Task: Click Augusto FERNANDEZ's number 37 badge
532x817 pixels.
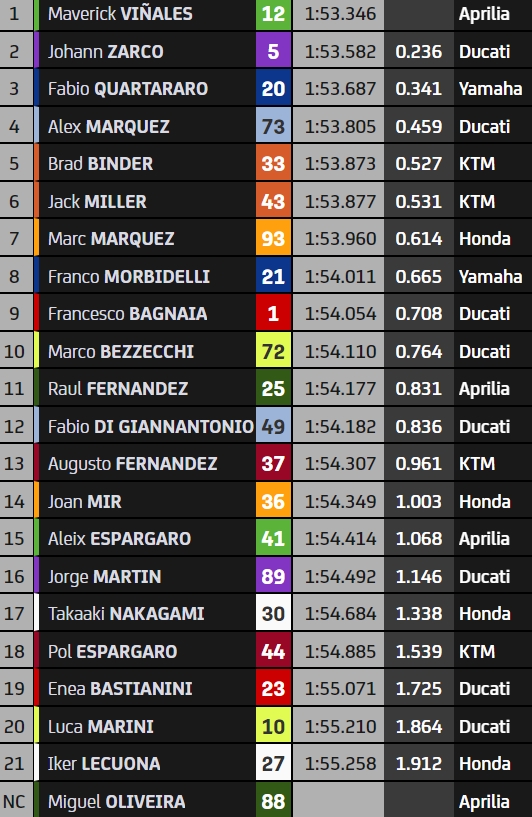Action: (274, 464)
